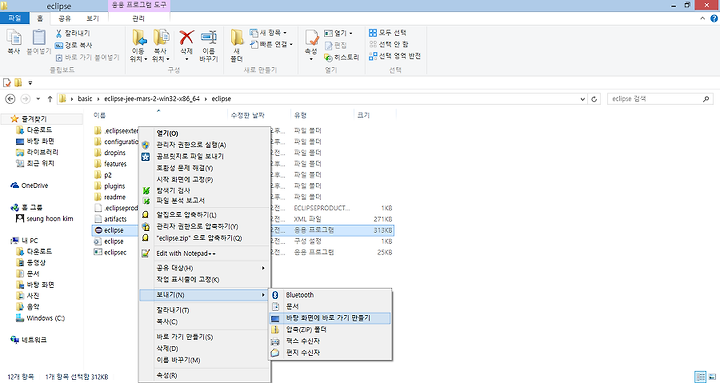Click 경로 복사 (Copy path) in ribbon
Image resolution: width=720 pixels, height=383 pixels.
[x=73, y=45]
